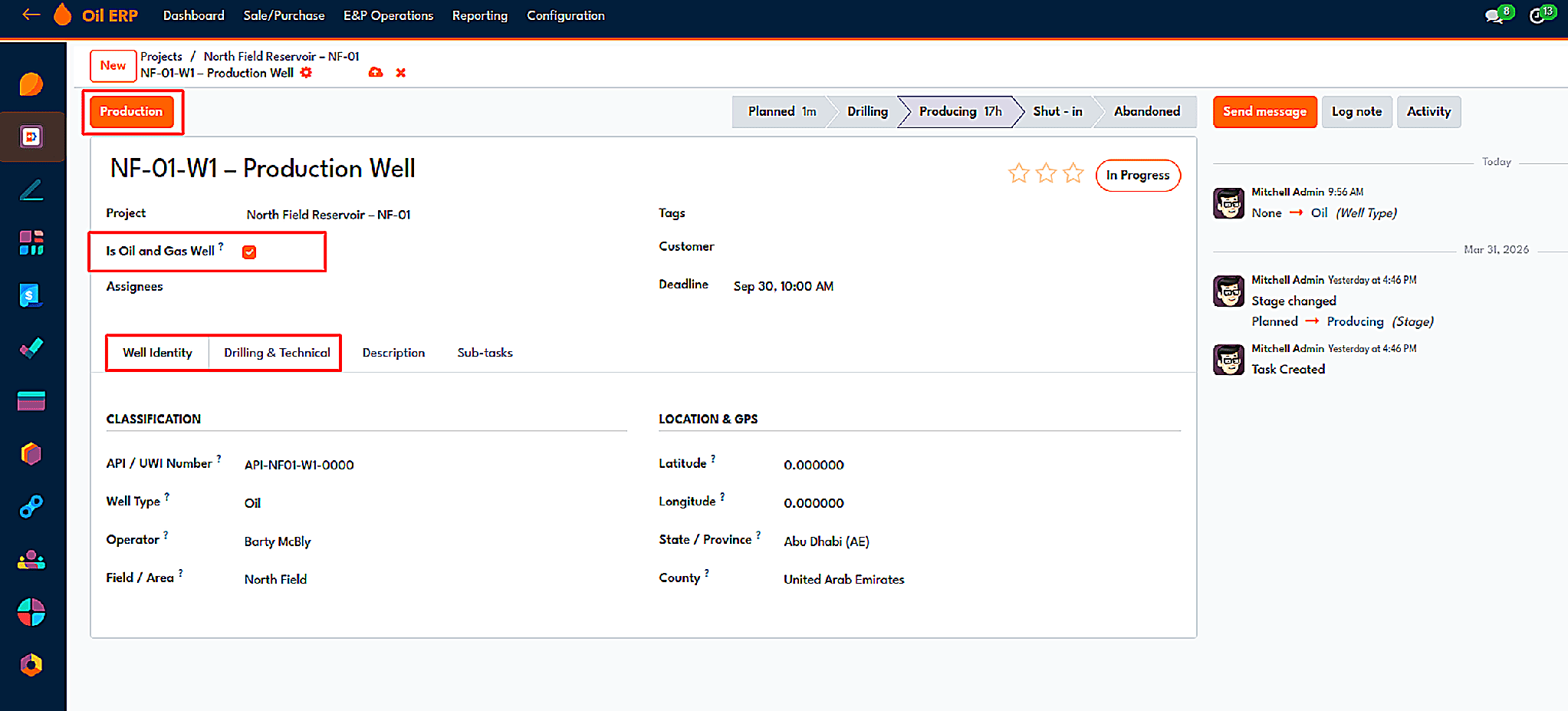Screen dimensions: 1568x711
Task: Open the E&P Operations menu
Action: 388,15
